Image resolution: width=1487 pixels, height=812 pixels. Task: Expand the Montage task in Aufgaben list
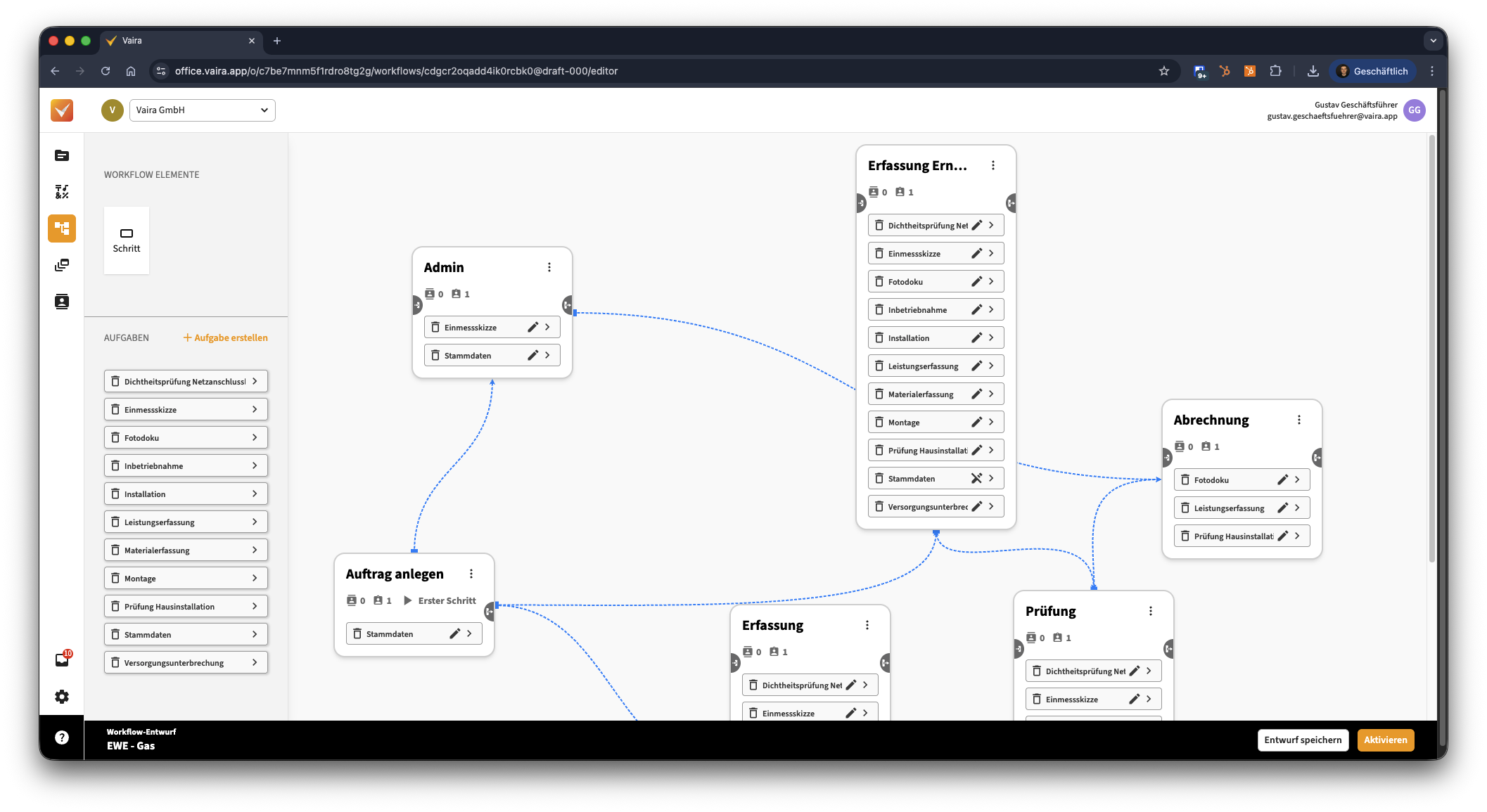[x=255, y=578]
